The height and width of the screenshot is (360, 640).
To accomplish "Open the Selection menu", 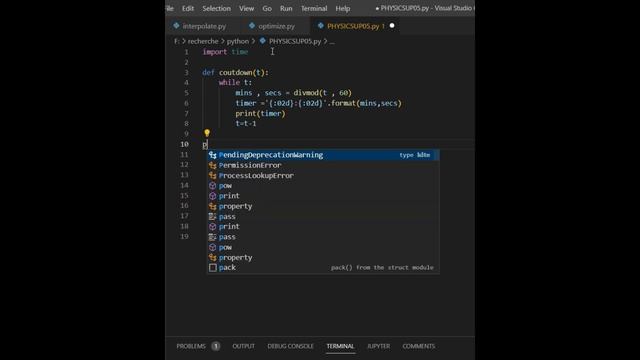I will point(216,8).
